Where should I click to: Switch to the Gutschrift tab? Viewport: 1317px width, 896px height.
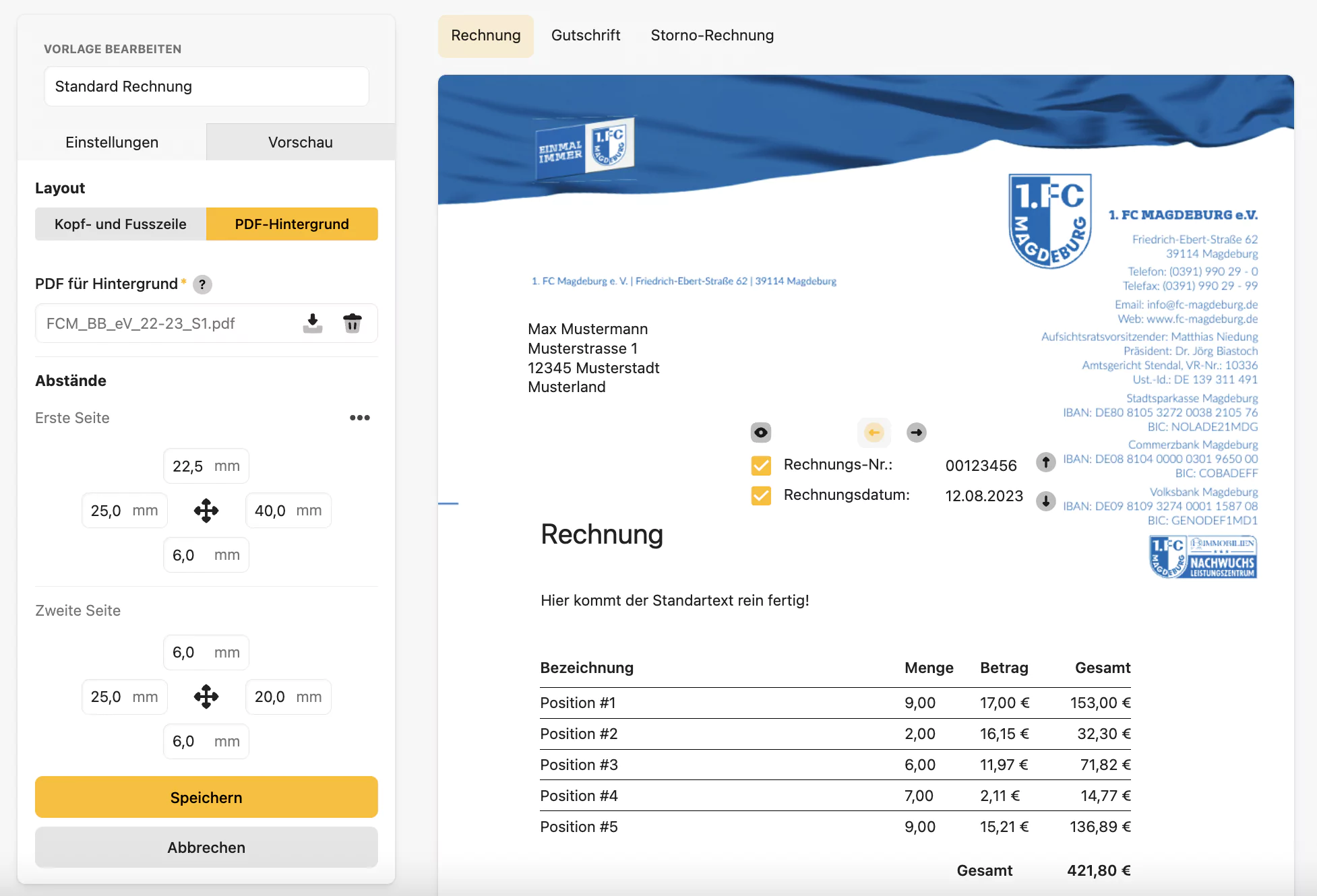pyautogui.click(x=585, y=35)
